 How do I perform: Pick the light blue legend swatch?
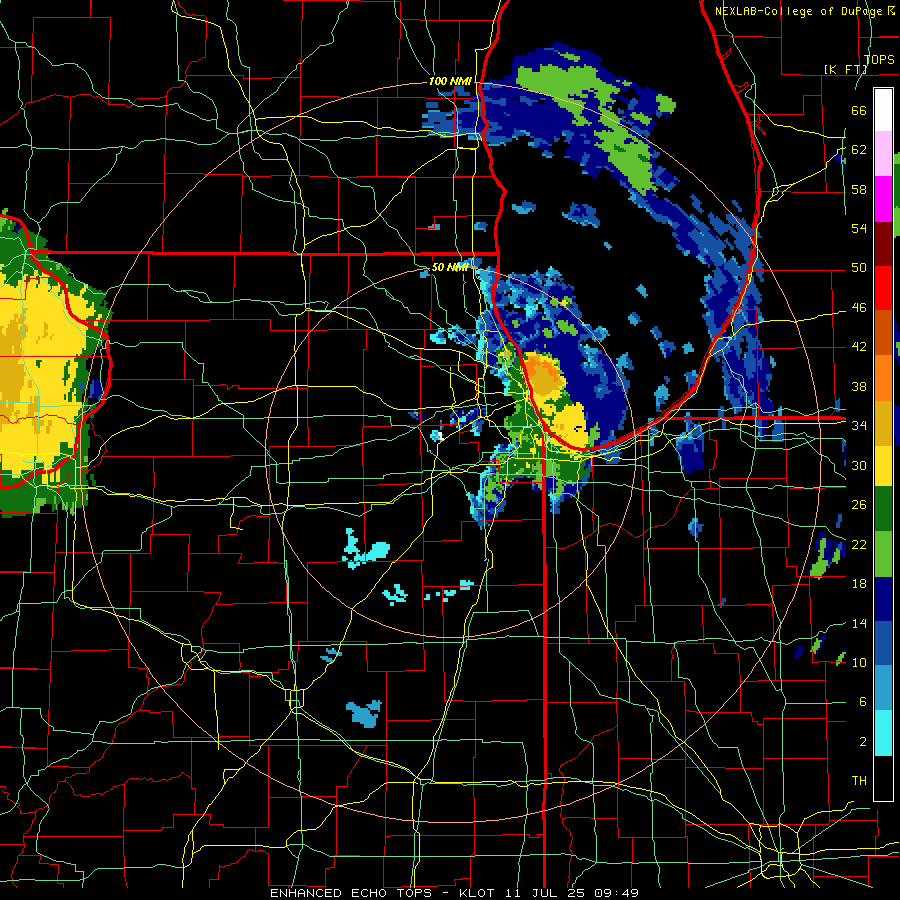point(883,688)
